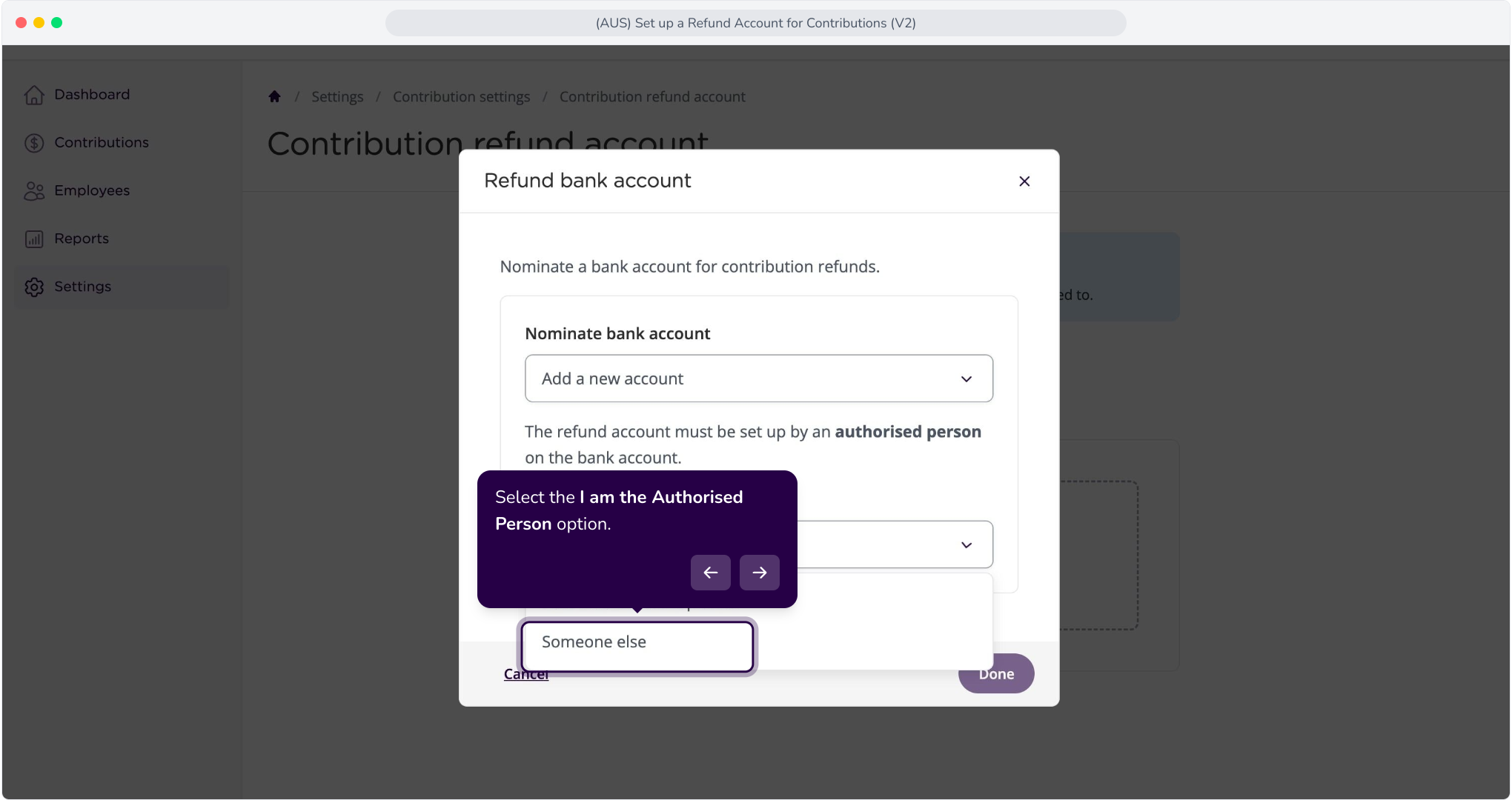1512x800 pixels.
Task: Go to next tutorial step arrow
Action: [x=760, y=573]
